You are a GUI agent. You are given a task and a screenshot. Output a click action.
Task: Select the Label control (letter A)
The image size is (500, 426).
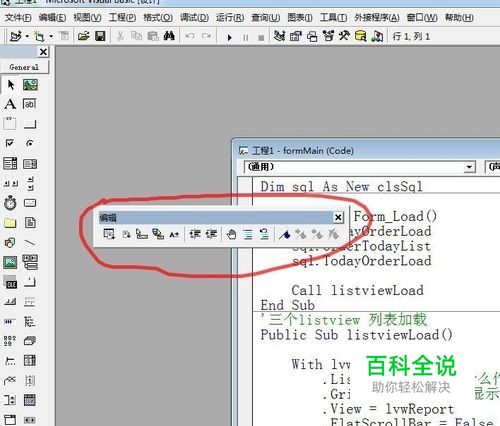coord(10,104)
